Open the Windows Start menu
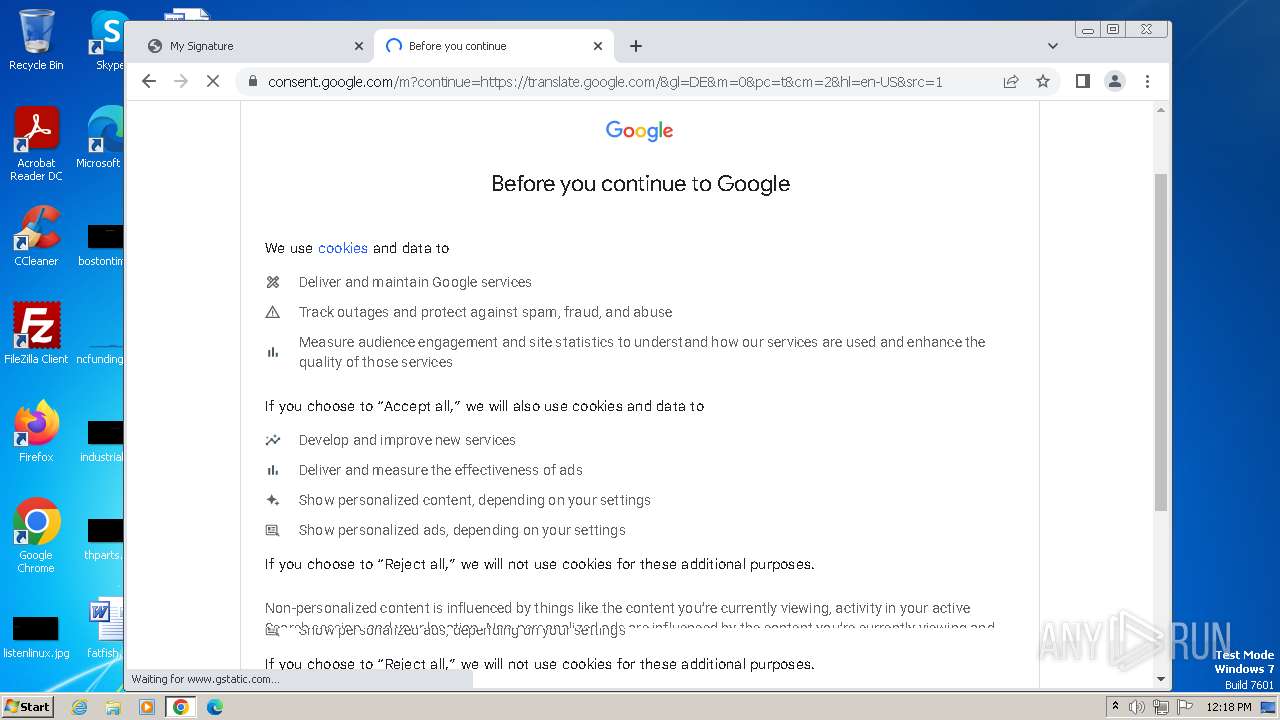This screenshot has height=720, width=1280. click(x=28, y=706)
